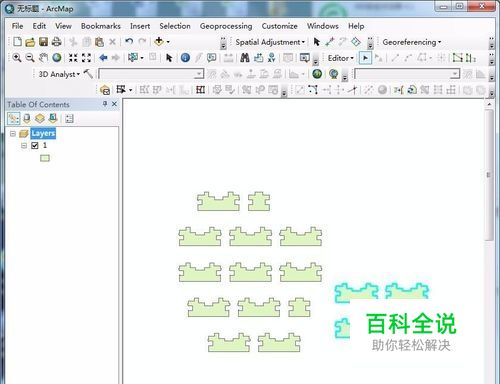Click the small polygon in top row
The width and height of the screenshot is (500, 384).
[259, 201]
